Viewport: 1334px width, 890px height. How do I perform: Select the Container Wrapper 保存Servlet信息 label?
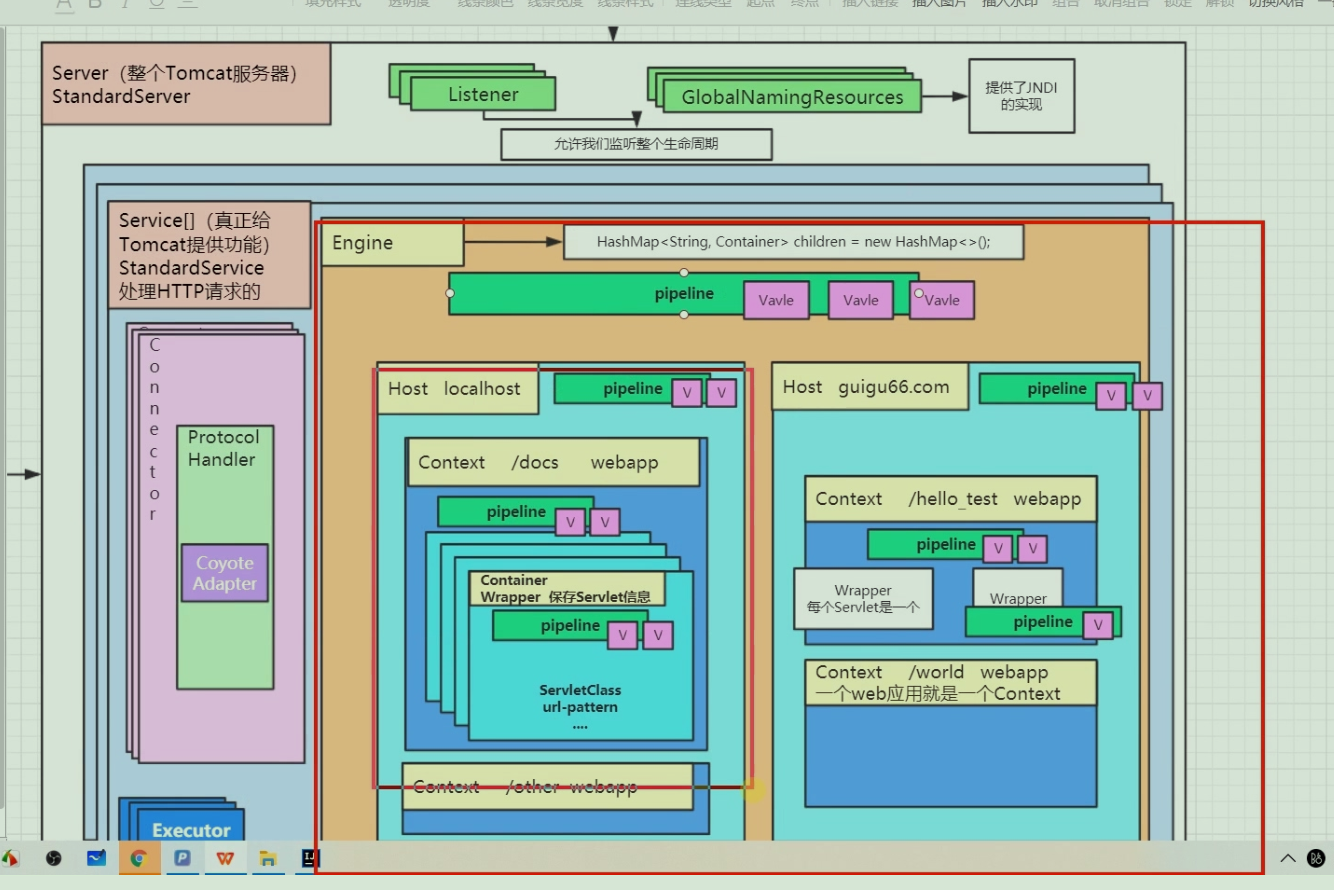coord(566,588)
